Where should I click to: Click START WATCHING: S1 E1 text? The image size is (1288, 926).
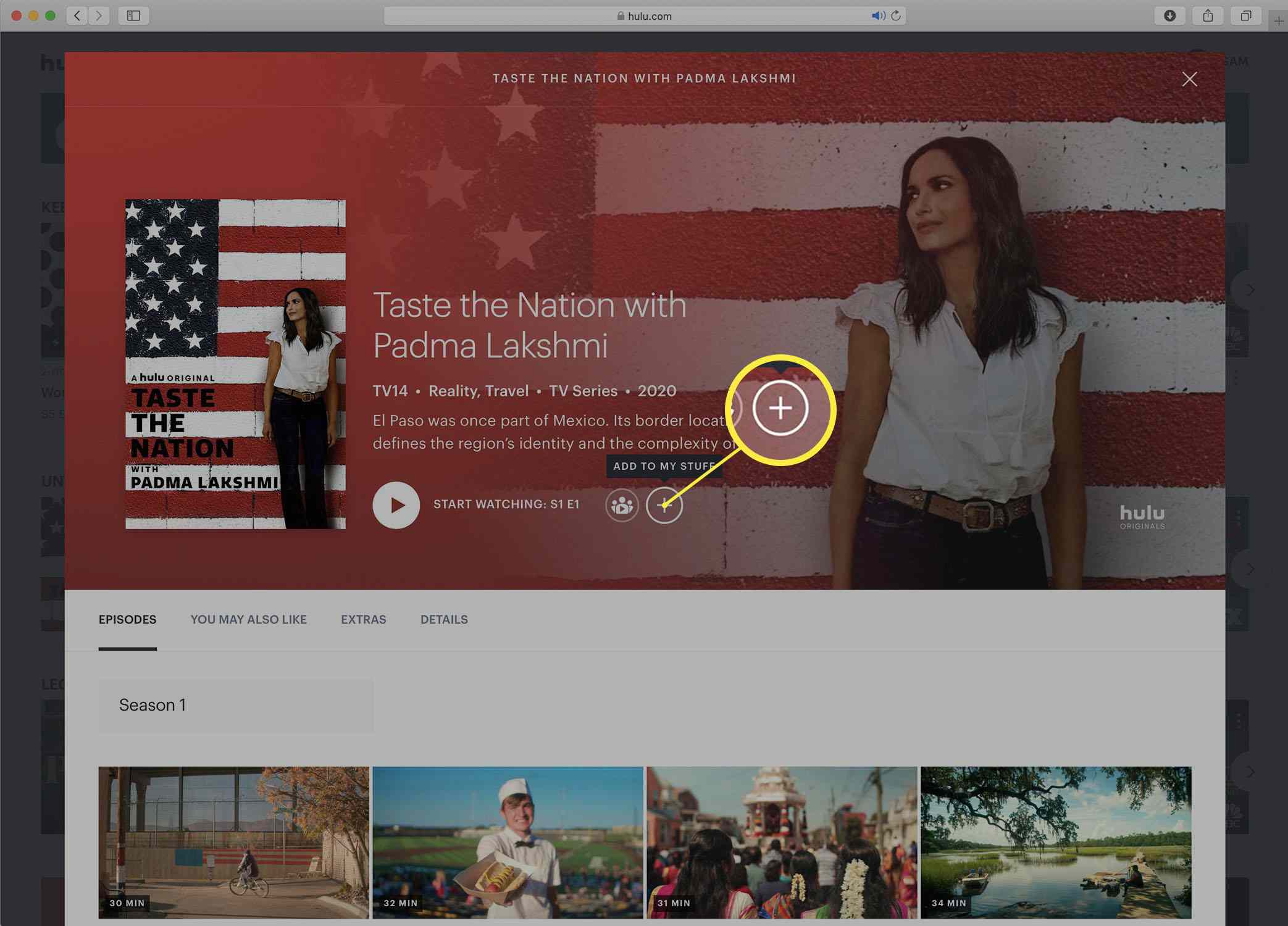[506, 504]
